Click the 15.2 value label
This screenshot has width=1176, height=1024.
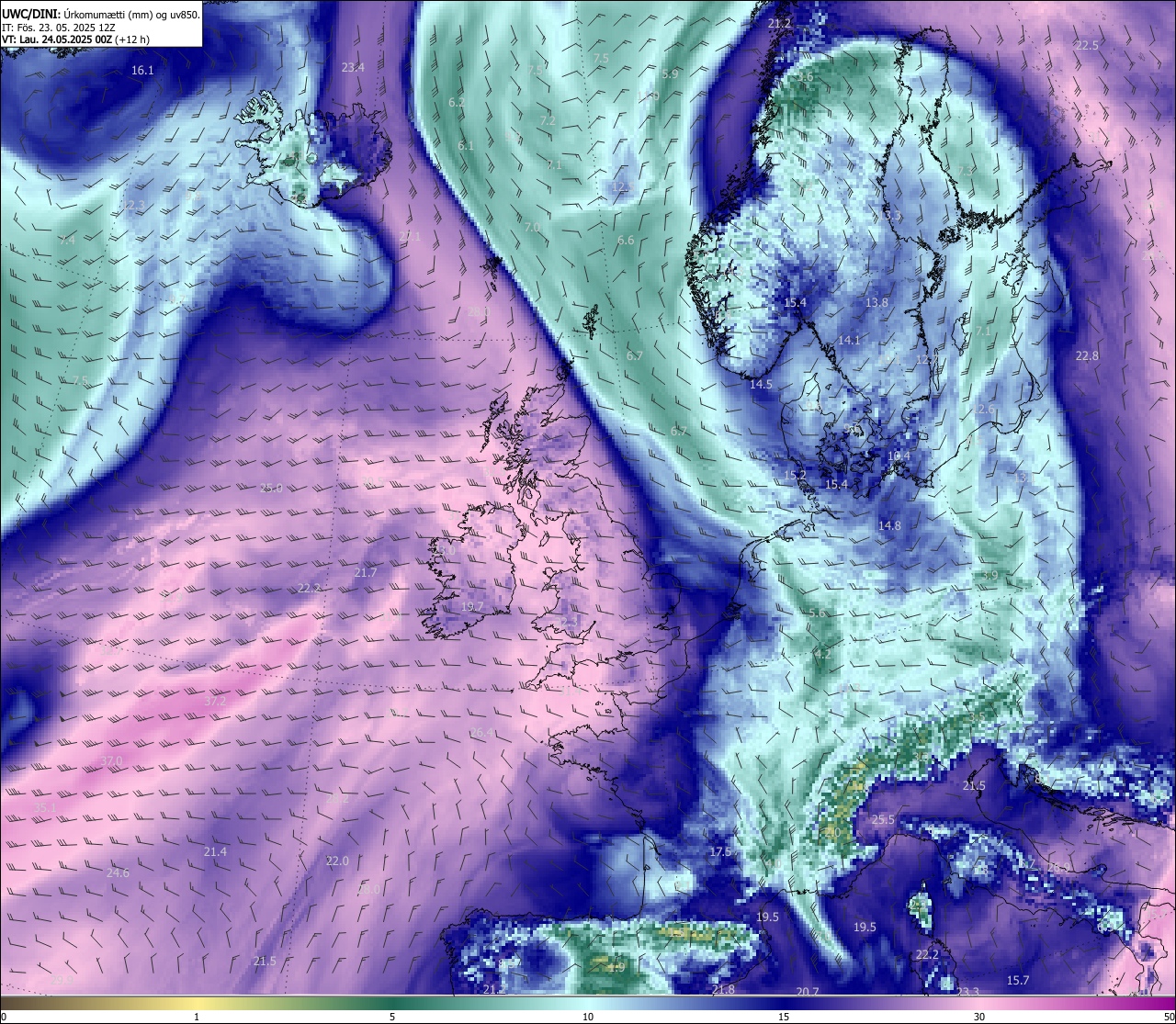click(795, 475)
